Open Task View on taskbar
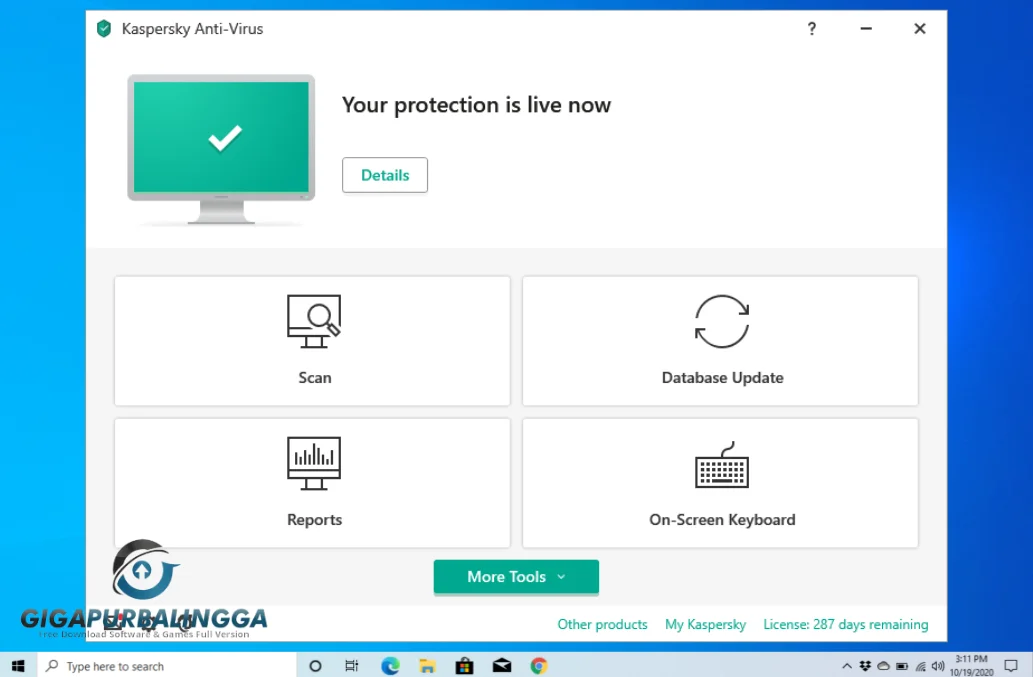This screenshot has height=677, width=1033. (352, 666)
